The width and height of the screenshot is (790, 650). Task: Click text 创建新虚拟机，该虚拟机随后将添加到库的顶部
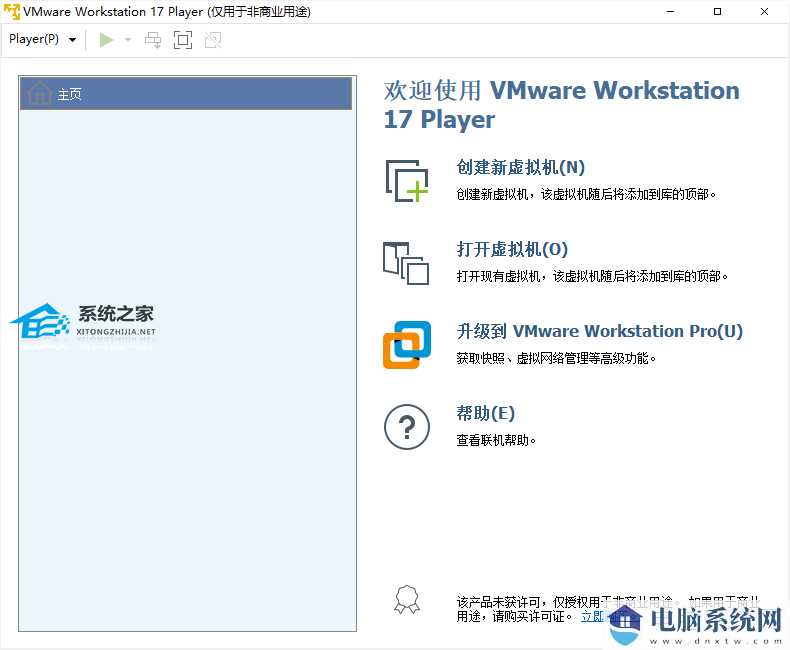click(x=586, y=194)
